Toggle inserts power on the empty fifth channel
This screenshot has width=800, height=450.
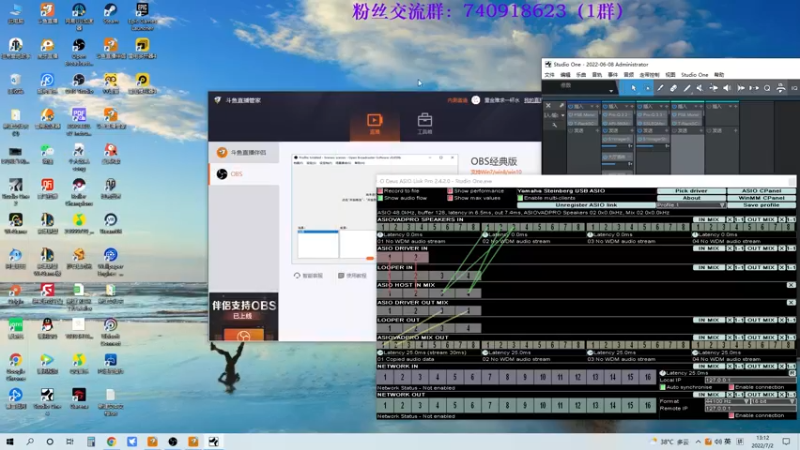tap(710, 107)
